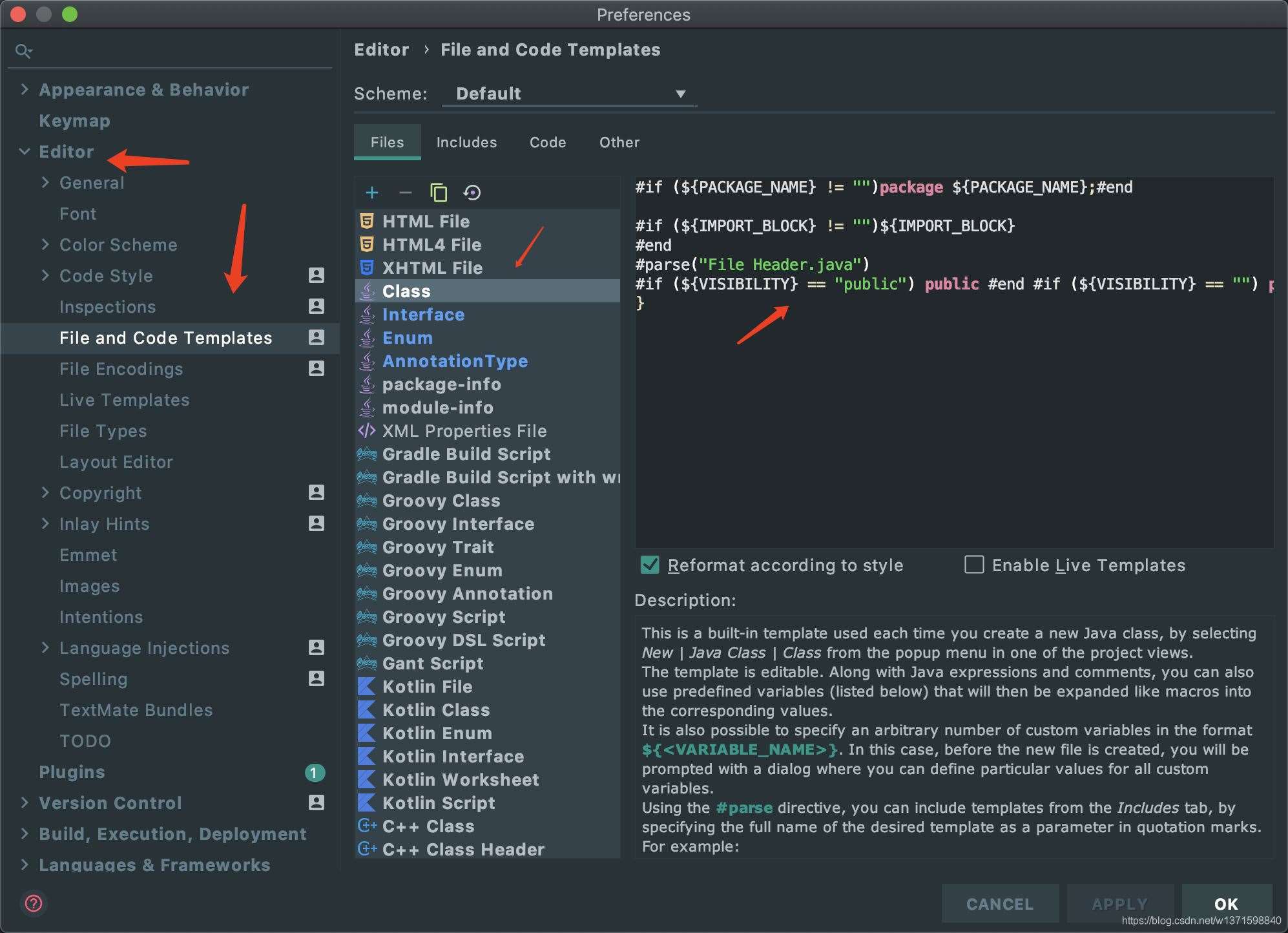Viewport: 1288px width, 933px height.
Task: Click the C++ Class template icon
Action: [367, 826]
